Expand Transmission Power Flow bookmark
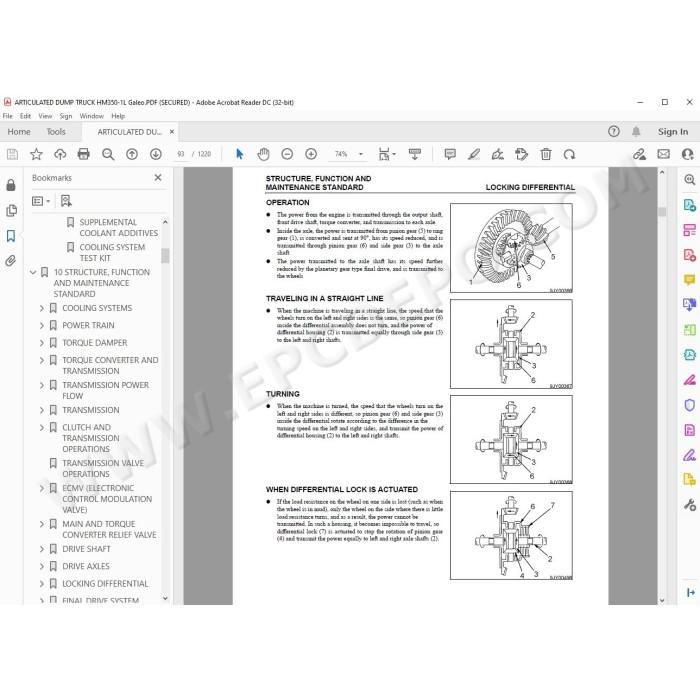700x700 pixels. pos(42,385)
